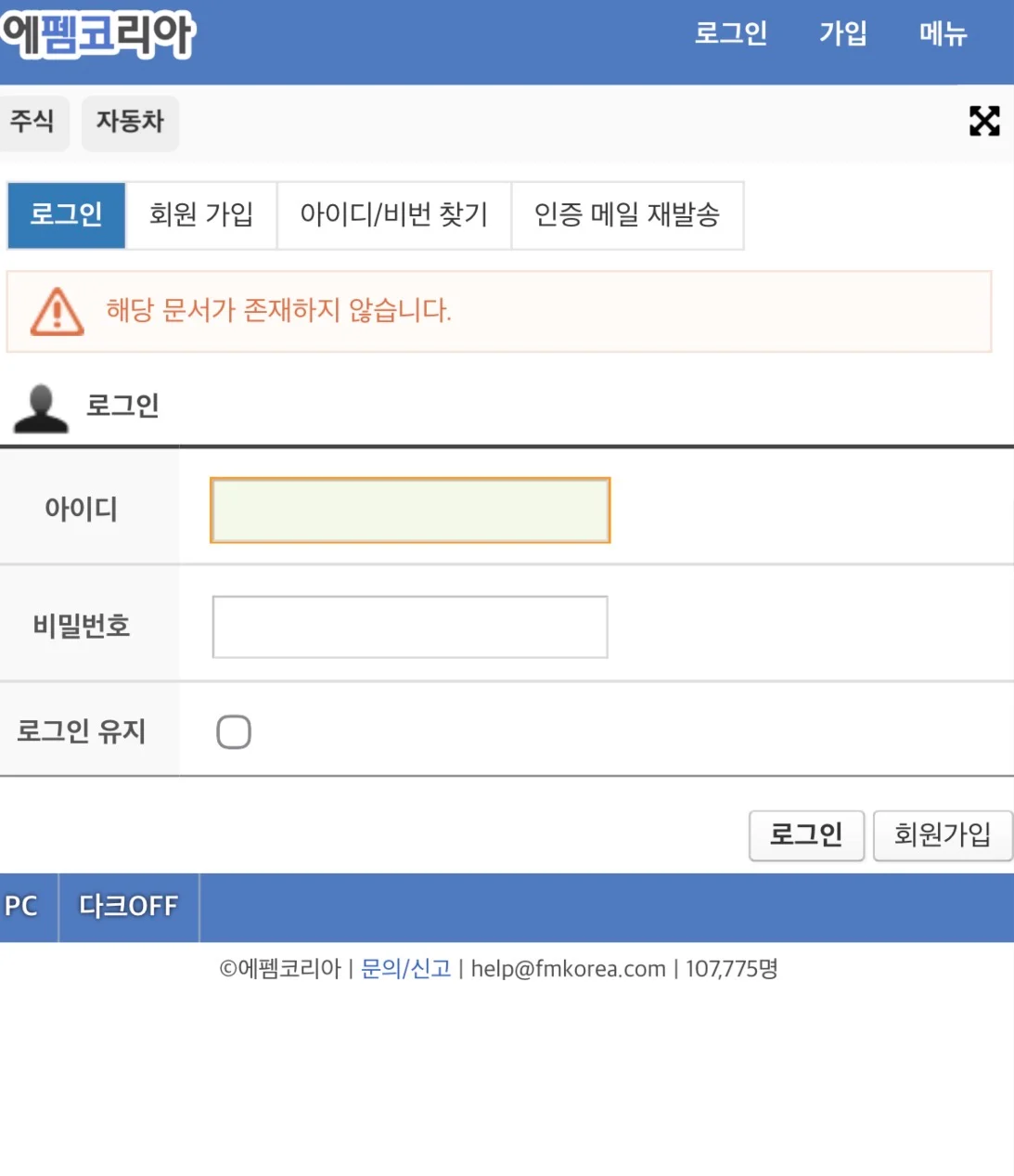Open the 아이디/비번 찾기 tab
The height and width of the screenshot is (1176, 1014).
pos(394,215)
